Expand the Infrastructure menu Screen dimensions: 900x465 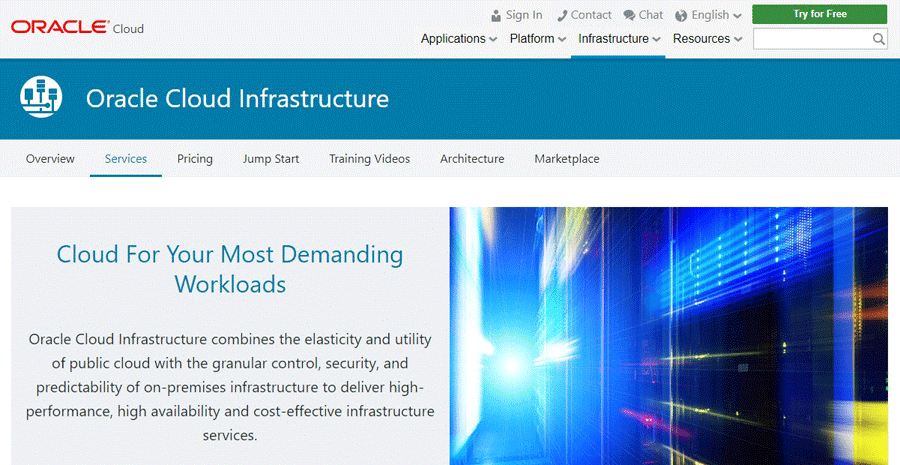619,38
